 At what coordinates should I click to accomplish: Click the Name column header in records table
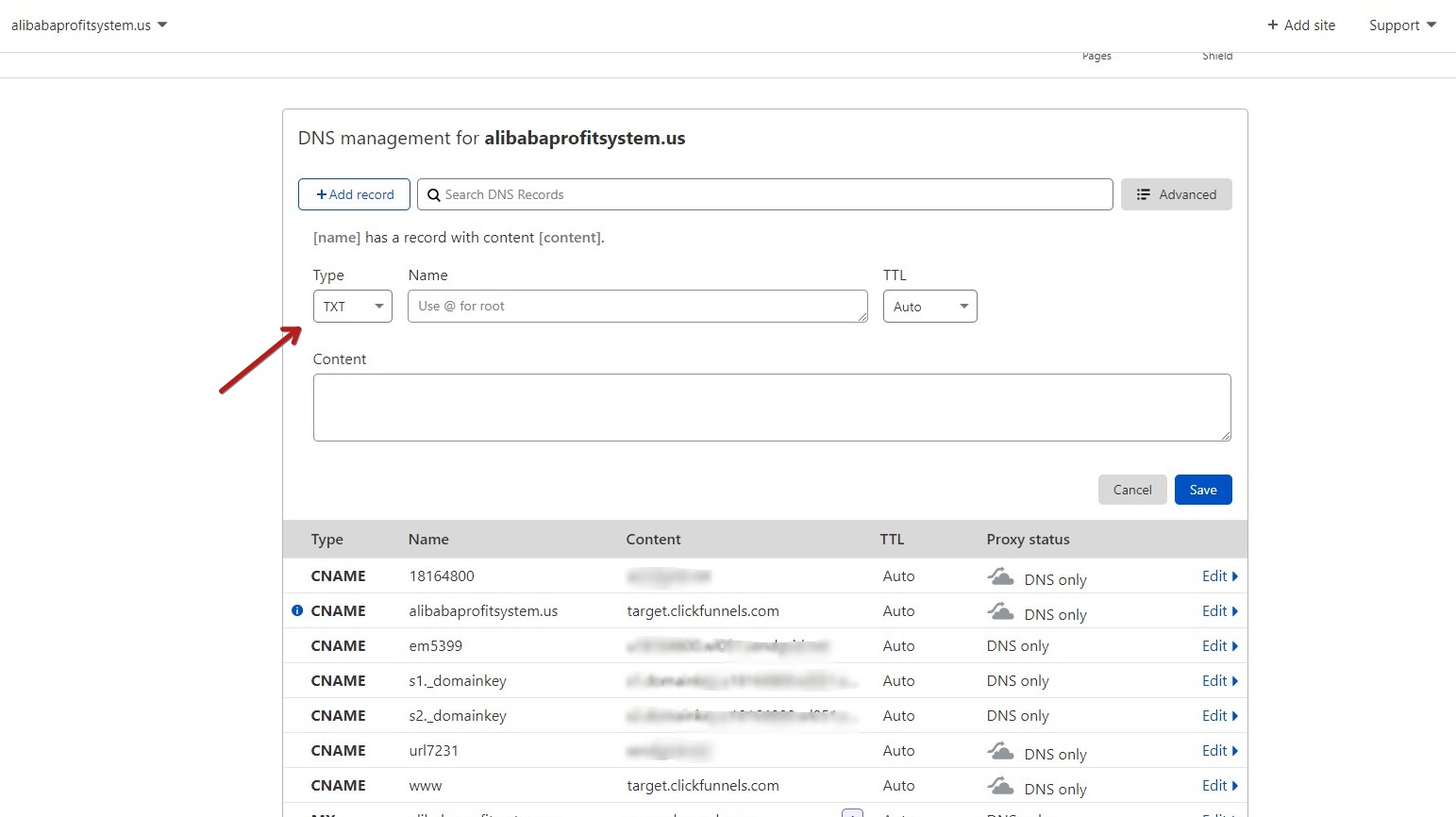point(428,540)
